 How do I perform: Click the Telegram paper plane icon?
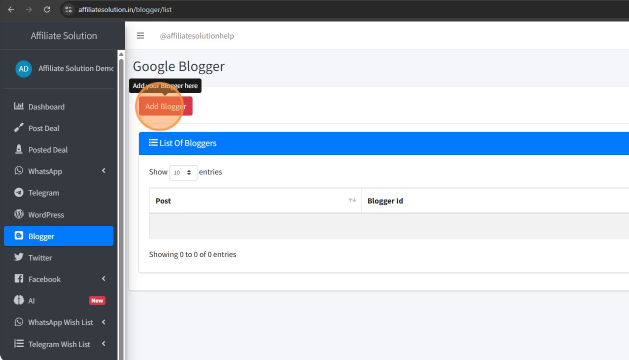[18, 192]
